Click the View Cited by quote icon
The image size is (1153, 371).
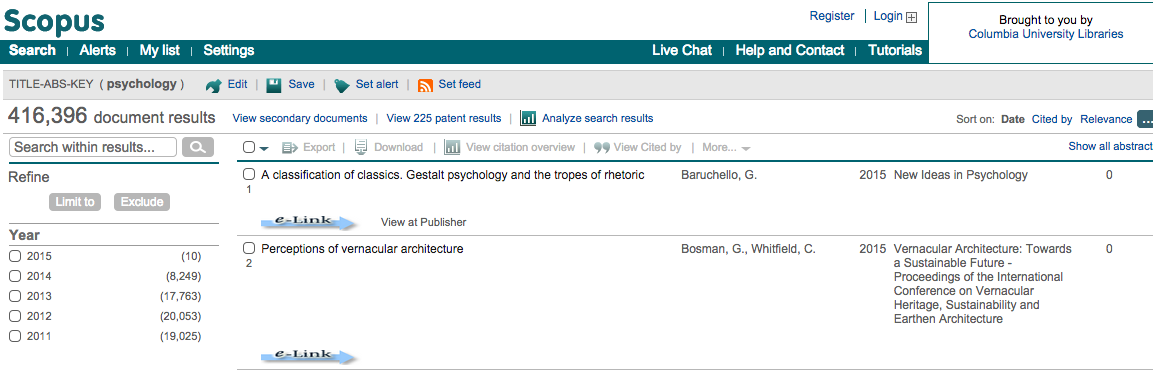coord(602,148)
